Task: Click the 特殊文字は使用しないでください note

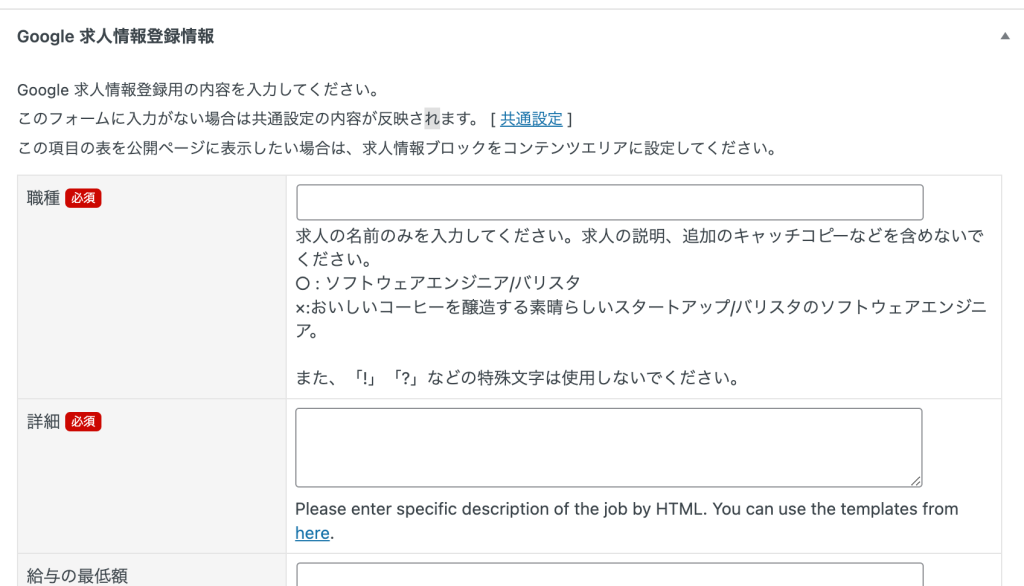Action: (518, 378)
